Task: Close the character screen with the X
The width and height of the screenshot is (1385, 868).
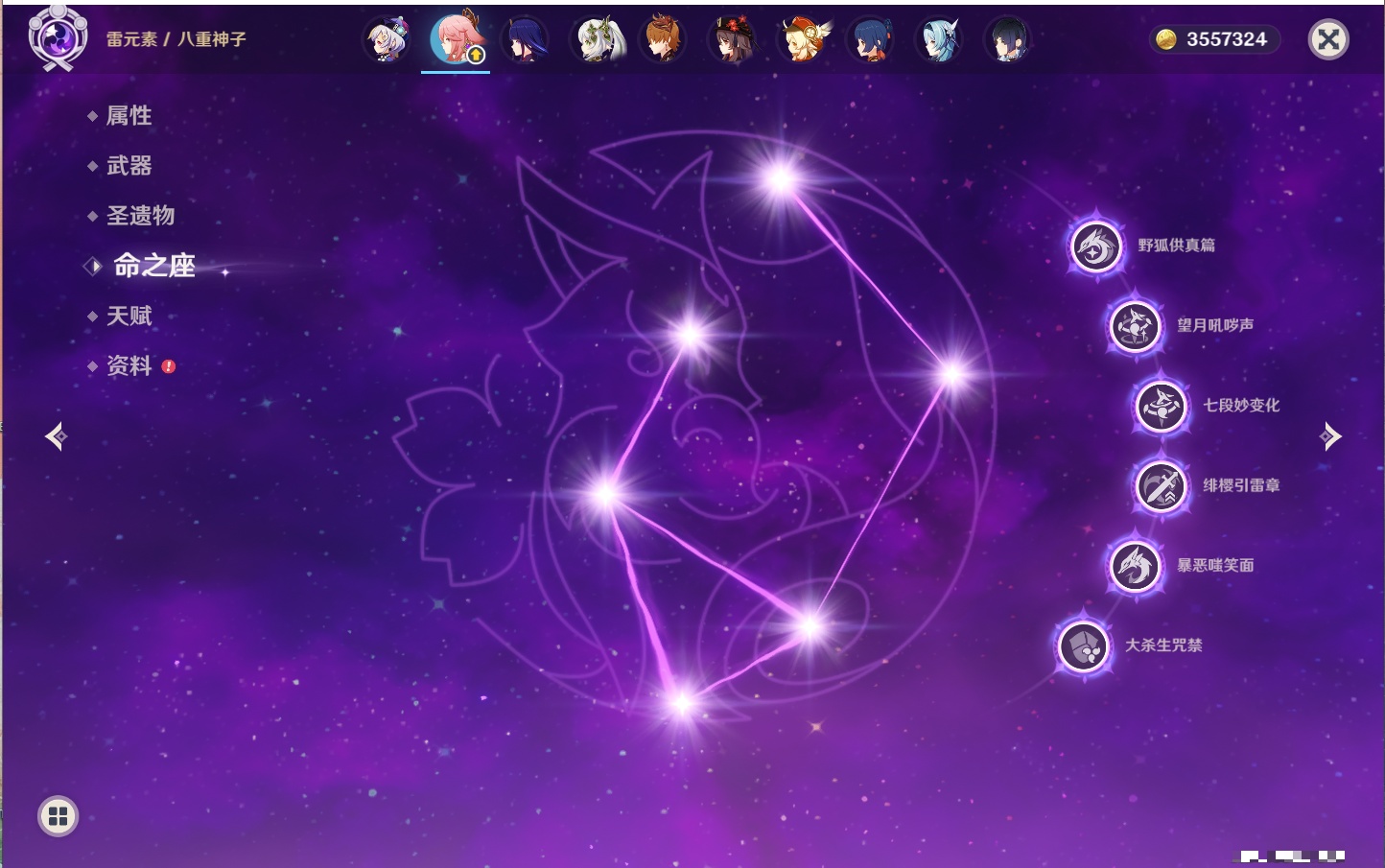Action: 1328,39
